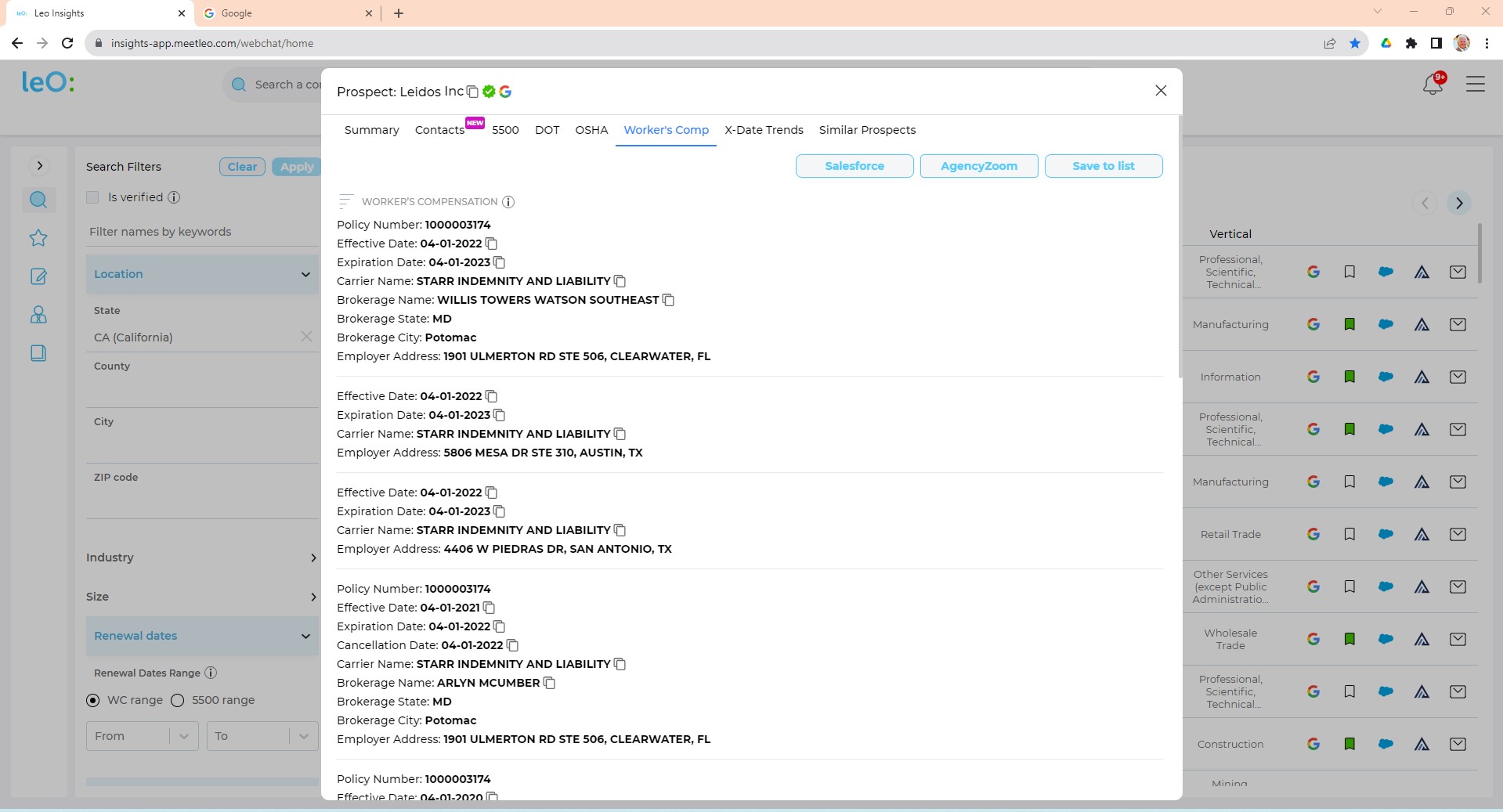
Task: Copy the cancellation date 04-01-2022
Action: point(512,645)
